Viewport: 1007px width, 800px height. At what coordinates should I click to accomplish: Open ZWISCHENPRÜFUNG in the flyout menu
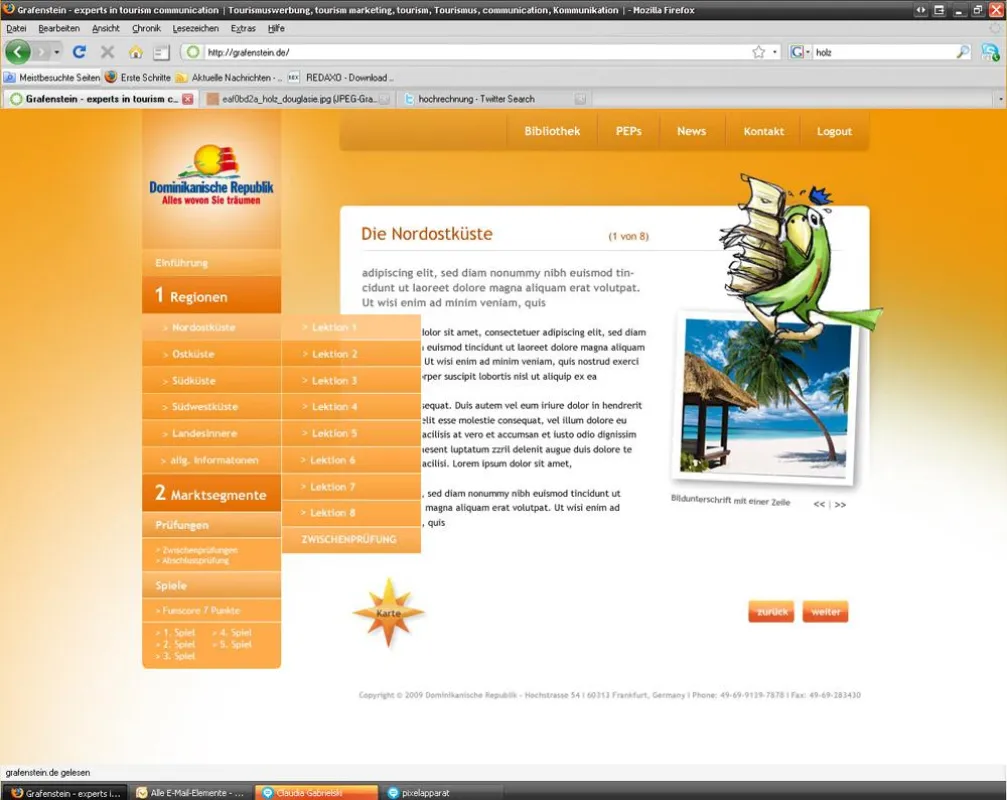[351, 539]
